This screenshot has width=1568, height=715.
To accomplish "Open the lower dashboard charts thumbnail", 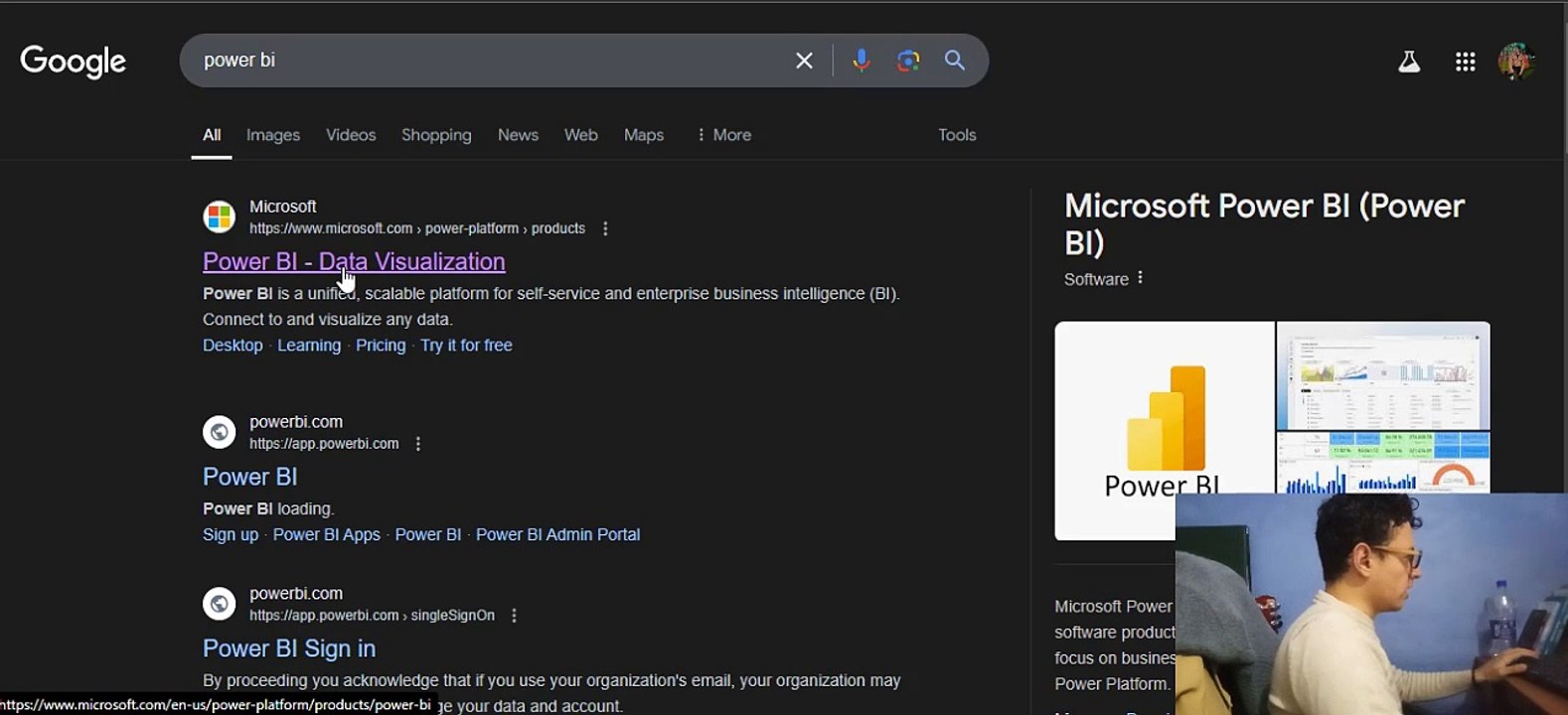I will pyautogui.click(x=1383, y=463).
